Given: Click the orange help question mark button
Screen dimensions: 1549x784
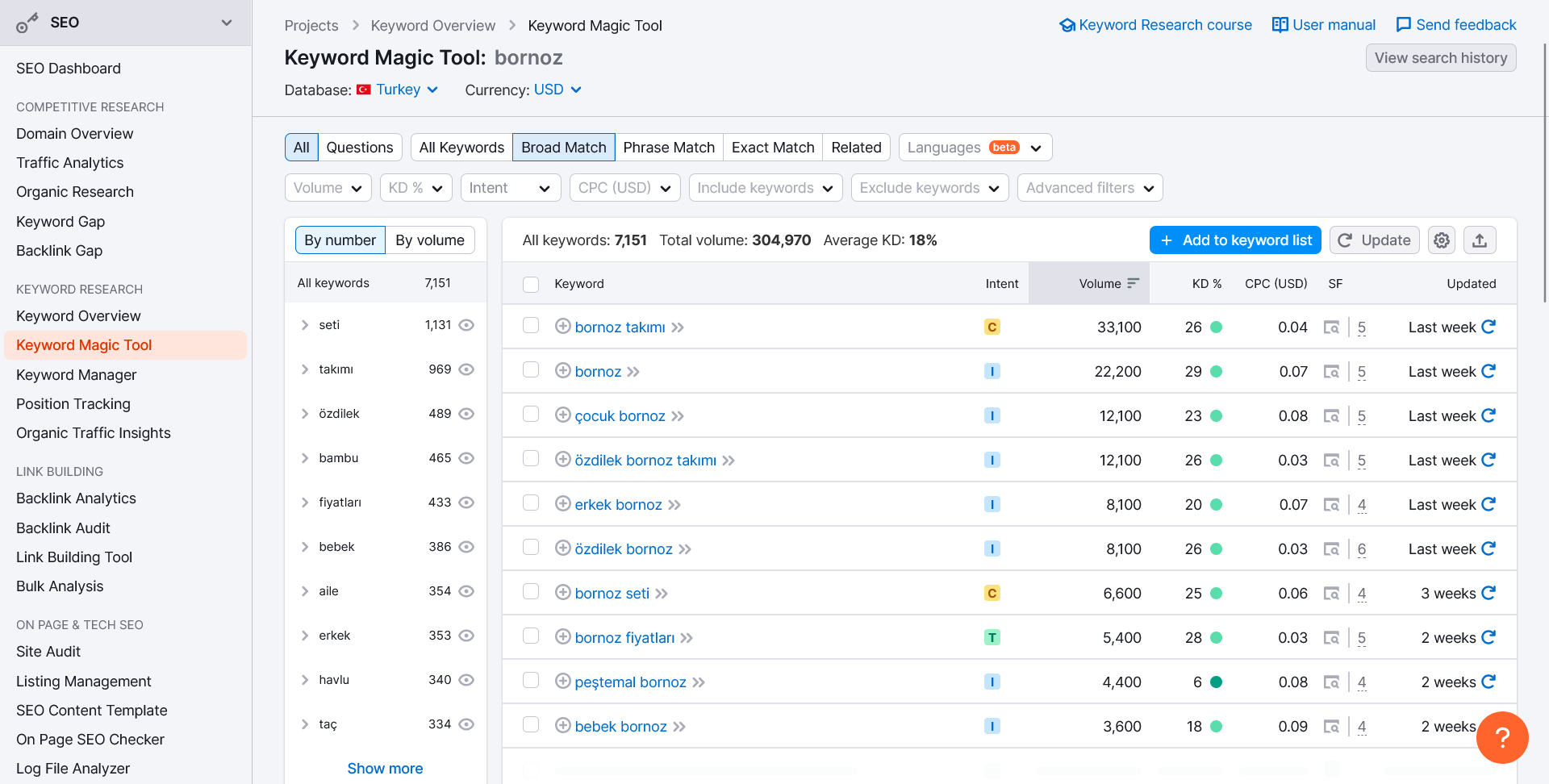Looking at the screenshot, I should 1502,737.
